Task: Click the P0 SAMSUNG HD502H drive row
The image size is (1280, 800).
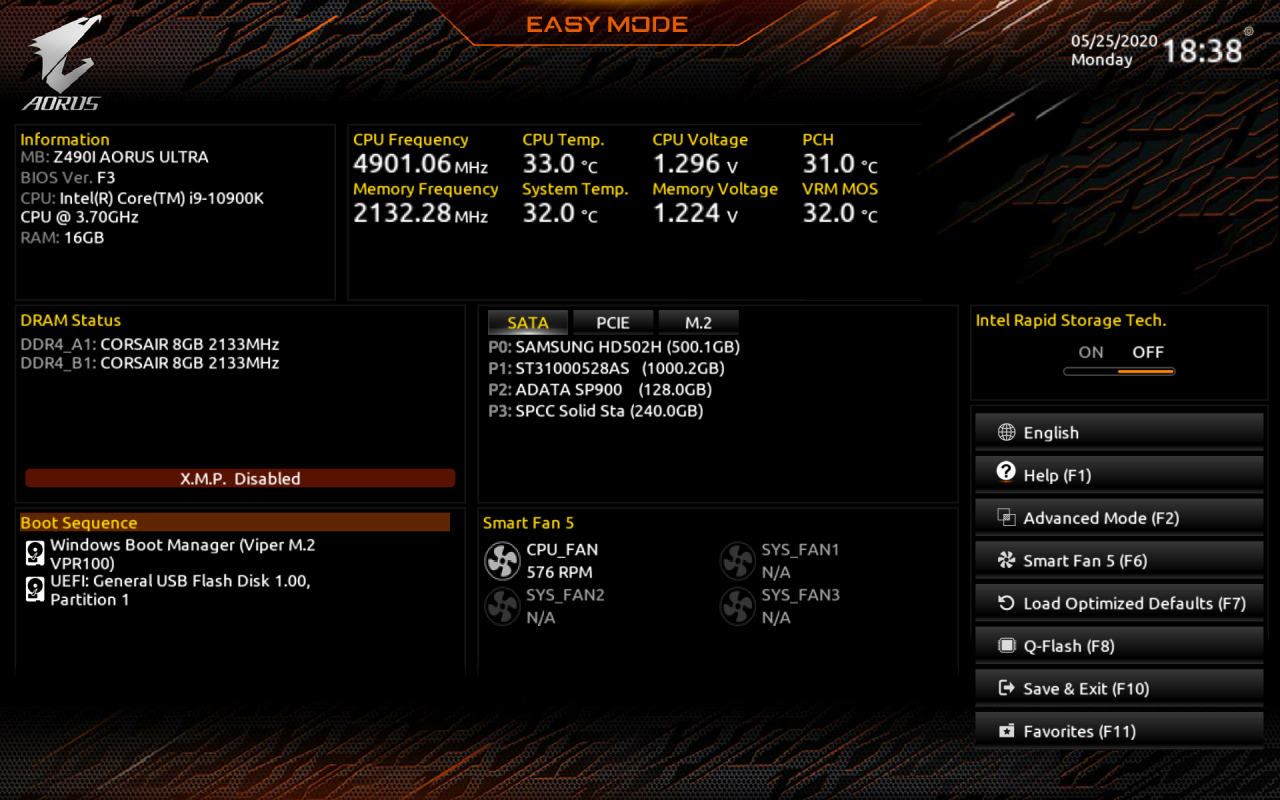Action: pos(614,347)
